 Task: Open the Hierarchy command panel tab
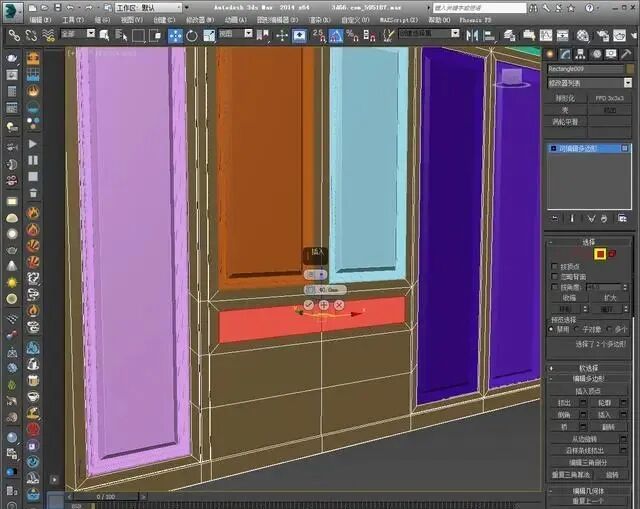click(580, 54)
